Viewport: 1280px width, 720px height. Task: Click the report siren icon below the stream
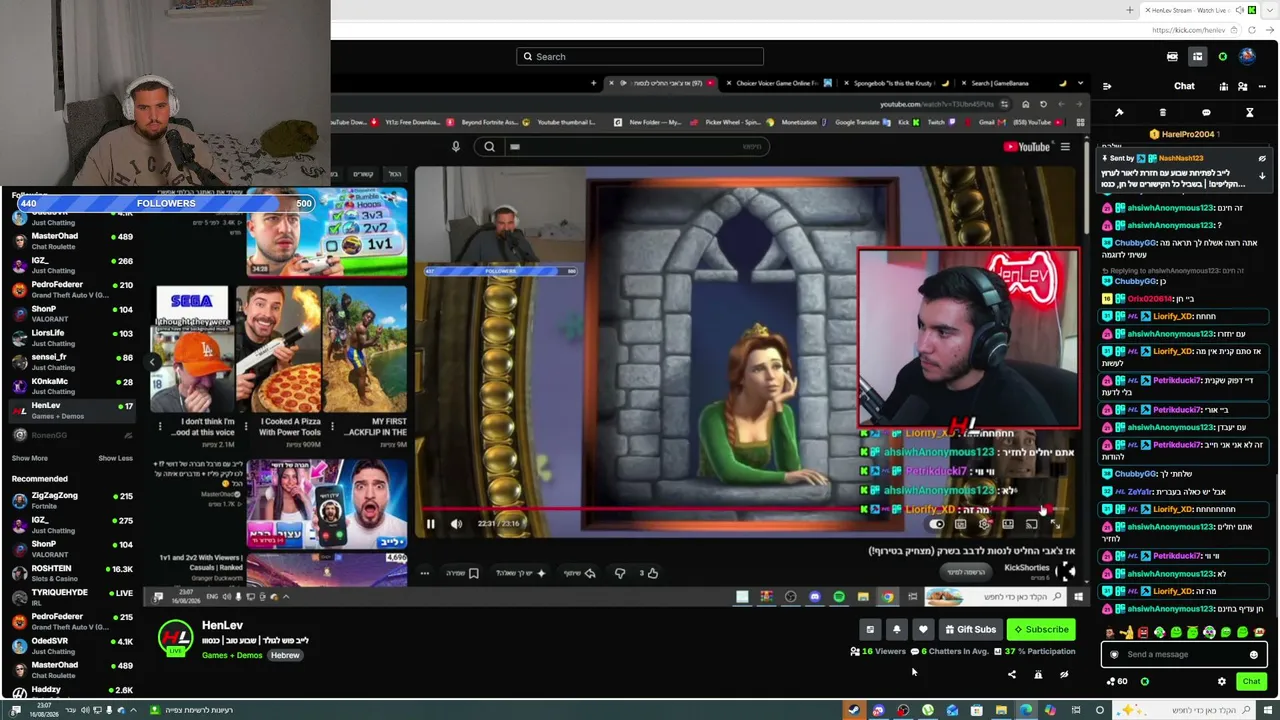(x=1038, y=675)
